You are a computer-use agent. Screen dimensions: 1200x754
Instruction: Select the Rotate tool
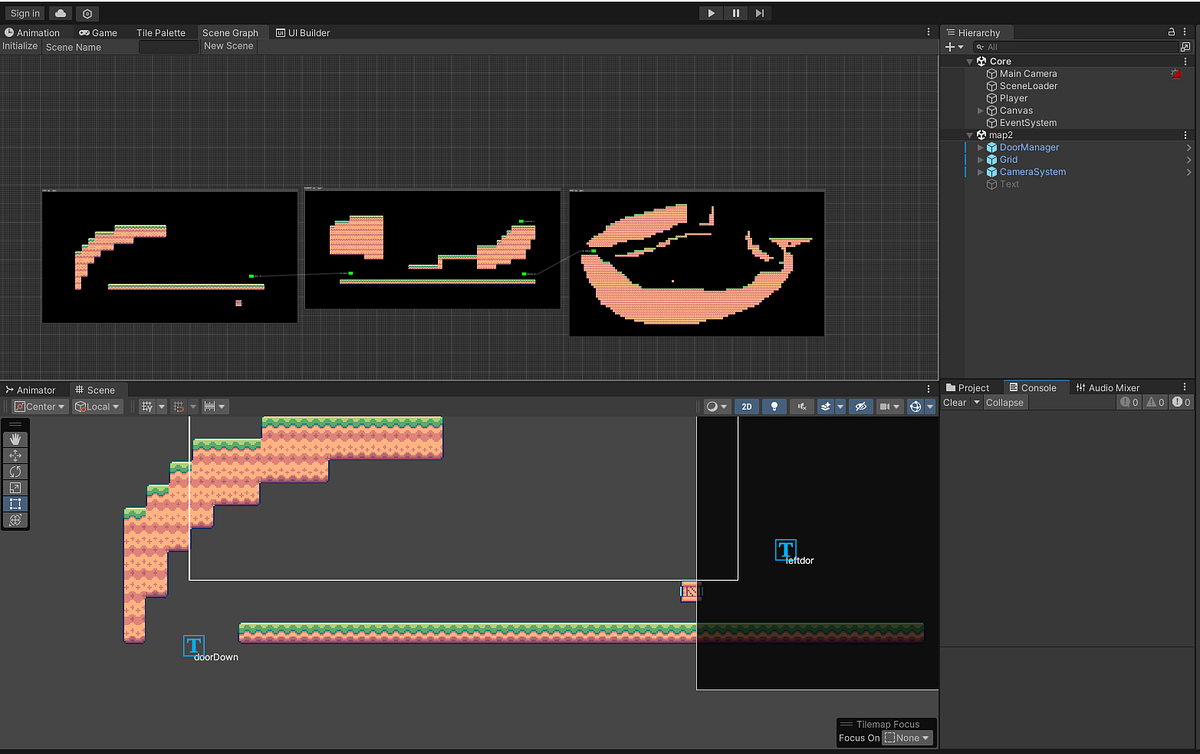pyautogui.click(x=14, y=471)
